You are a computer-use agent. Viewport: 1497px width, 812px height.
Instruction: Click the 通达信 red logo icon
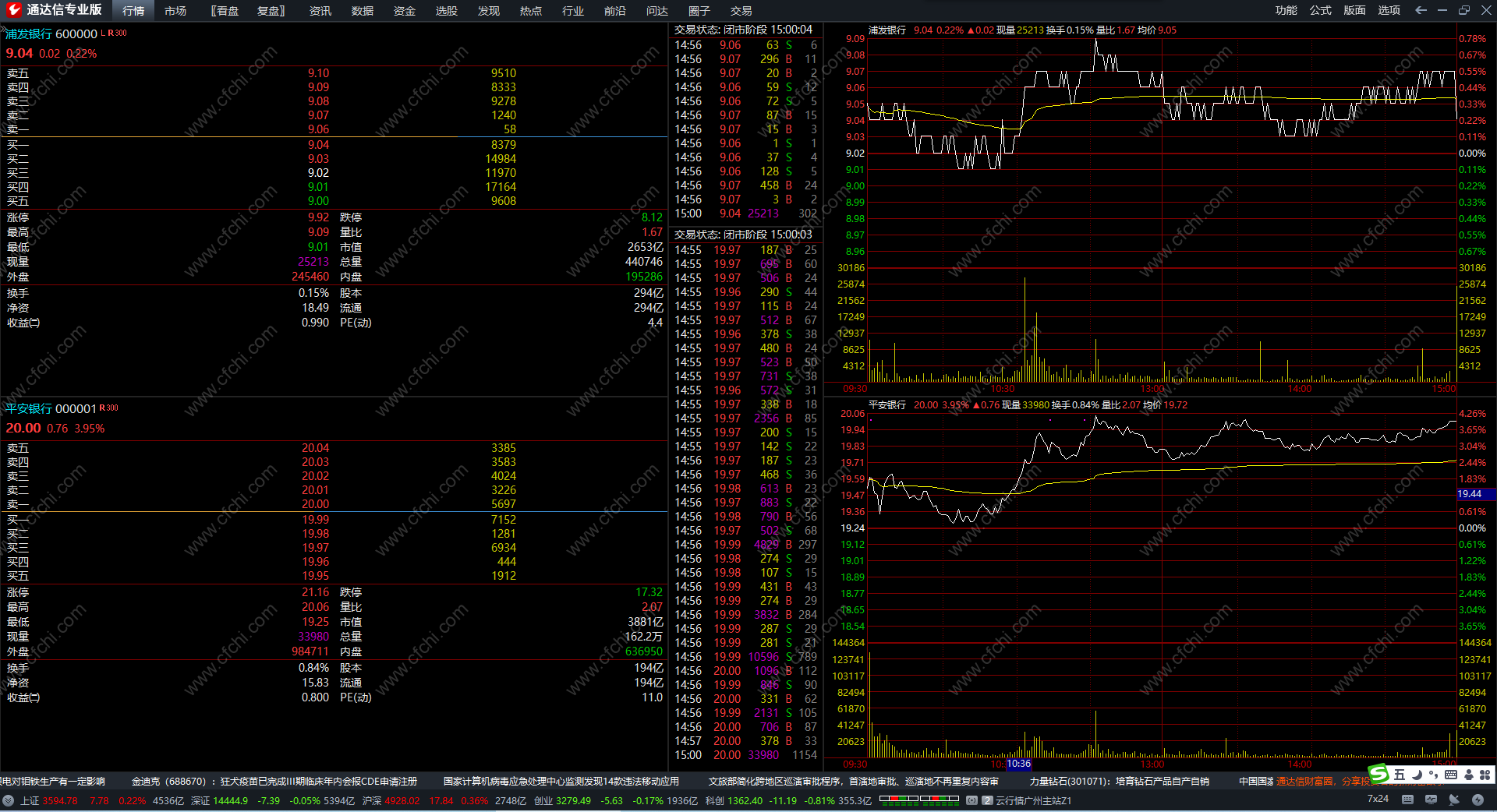point(13,10)
